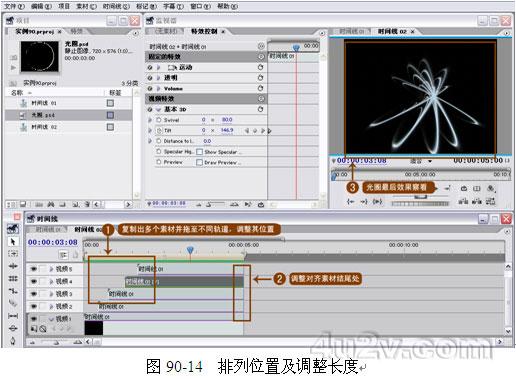516x379 pixels.
Task: Select the Slide tool
Action: coord(13,328)
